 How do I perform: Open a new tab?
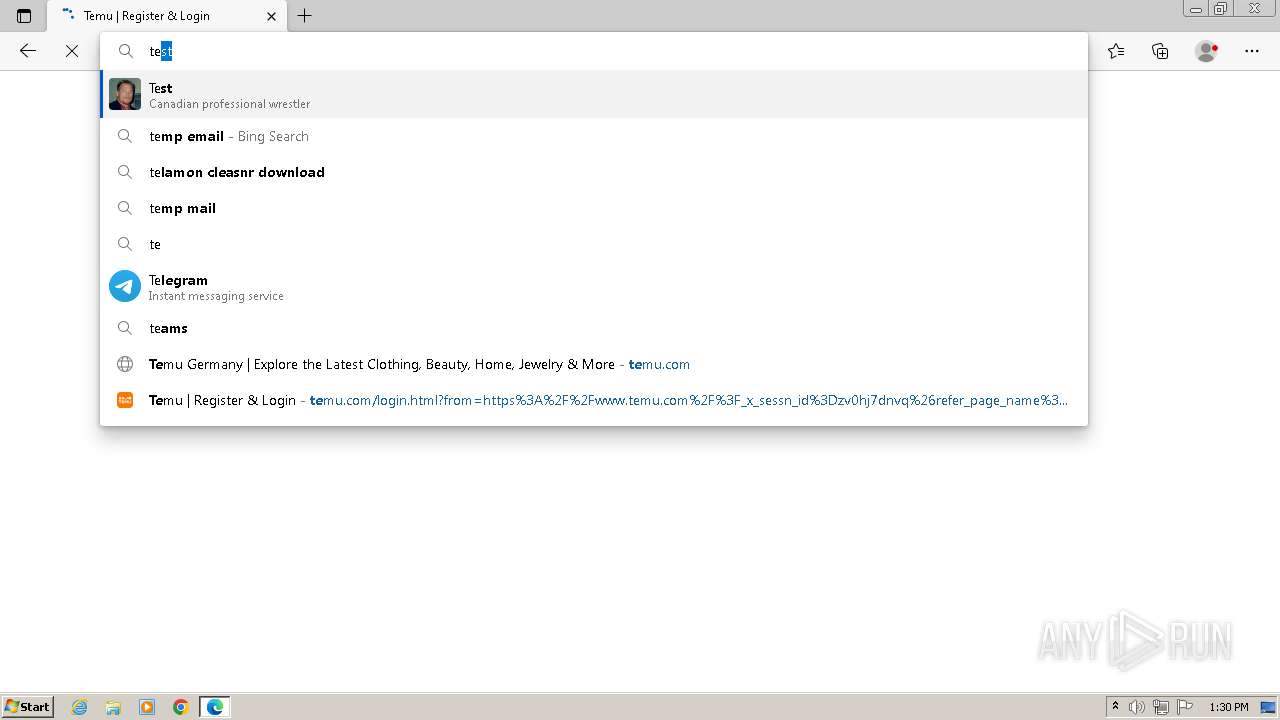[305, 16]
